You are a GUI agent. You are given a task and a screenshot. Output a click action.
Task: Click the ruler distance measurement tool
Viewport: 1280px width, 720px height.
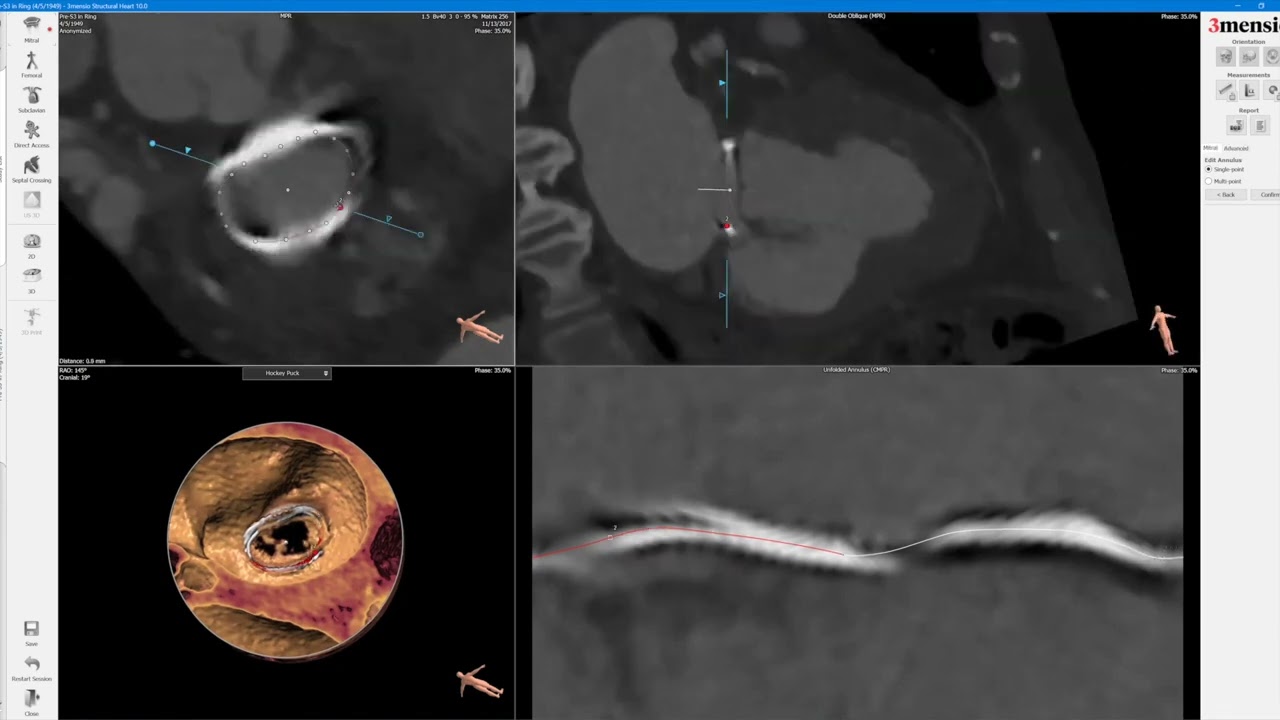(1225, 91)
